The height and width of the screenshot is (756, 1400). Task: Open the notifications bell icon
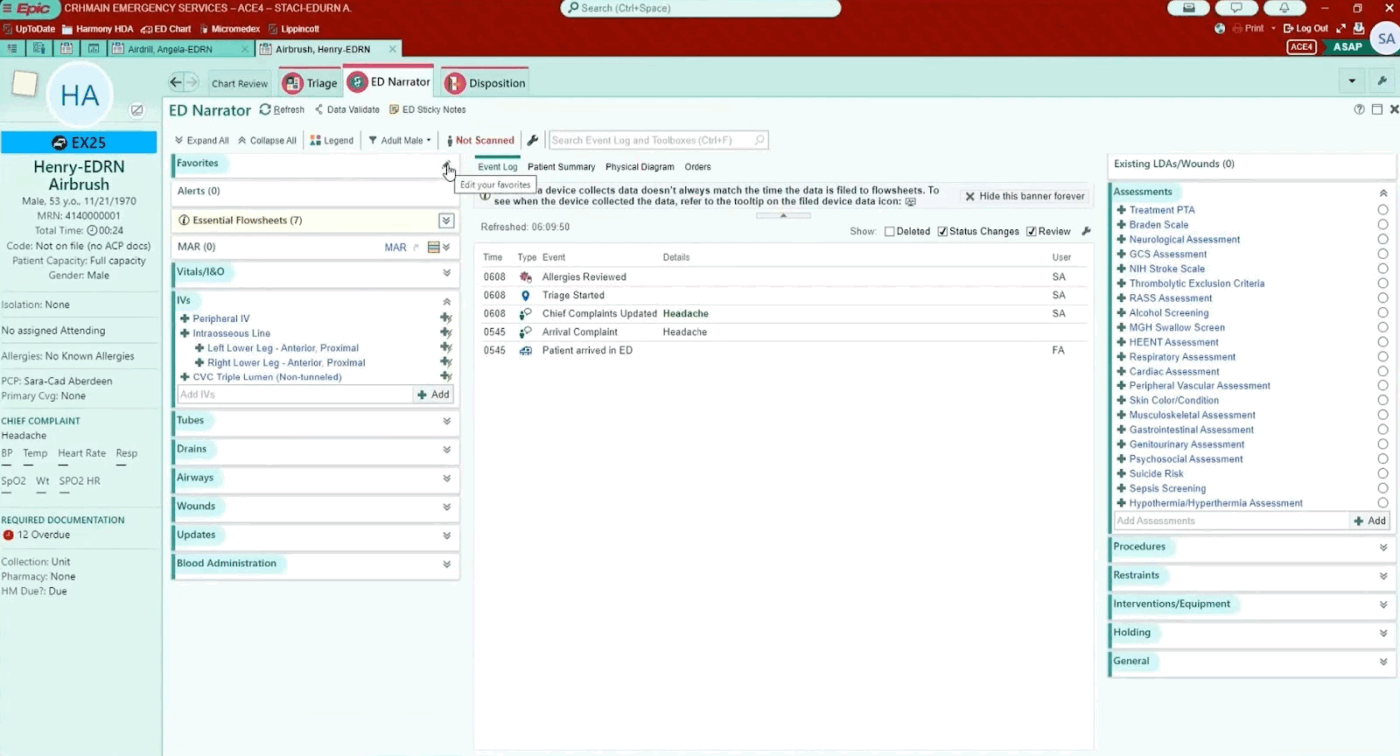click(1284, 8)
